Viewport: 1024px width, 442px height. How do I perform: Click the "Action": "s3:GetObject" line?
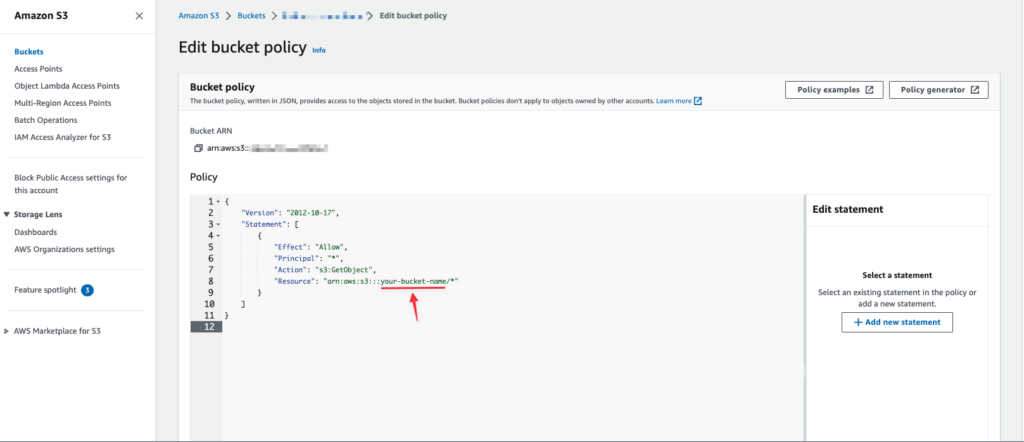click(x=326, y=270)
